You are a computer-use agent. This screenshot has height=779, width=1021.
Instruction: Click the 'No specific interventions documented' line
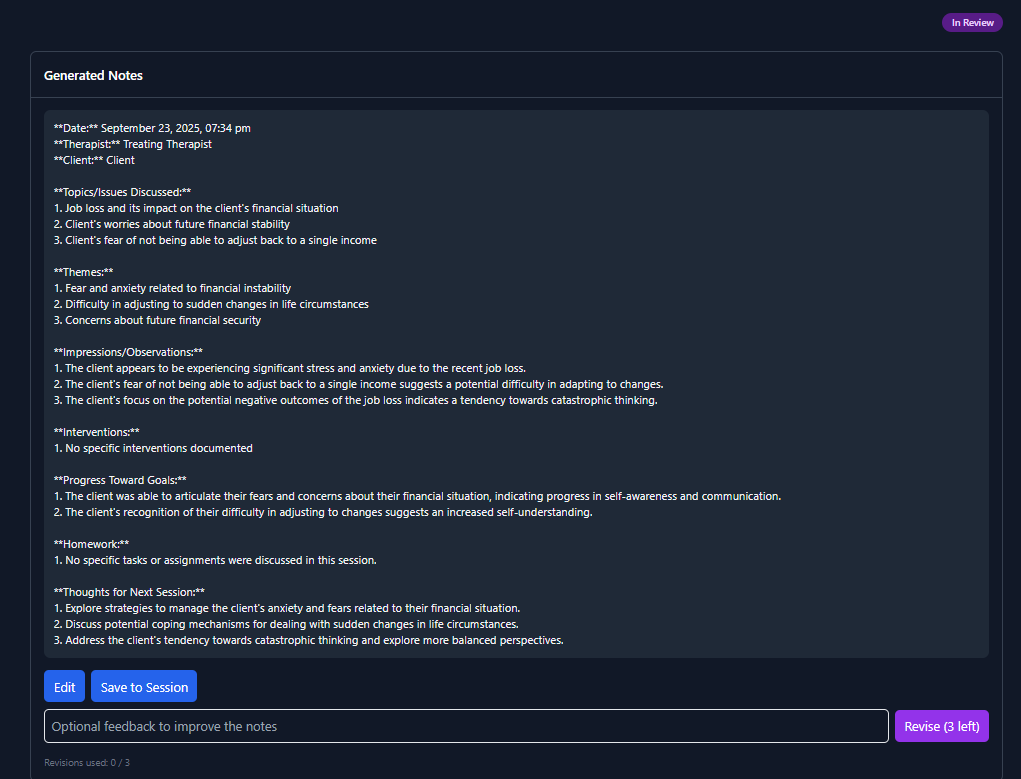point(153,448)
